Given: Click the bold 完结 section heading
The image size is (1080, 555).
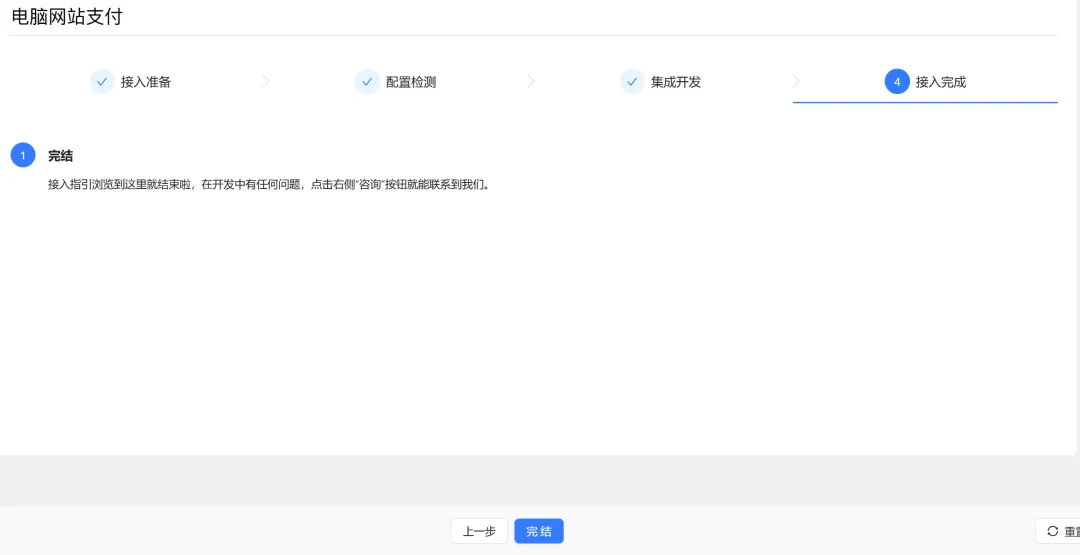Looking at the screenshot, I should (60, 156).
